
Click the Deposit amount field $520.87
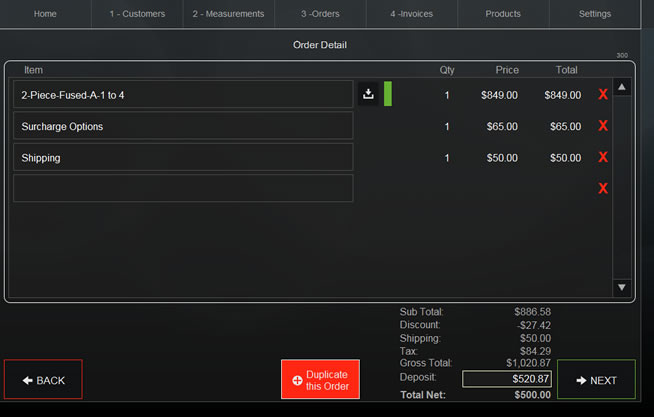pyautogui.click(x=507, y=379)
